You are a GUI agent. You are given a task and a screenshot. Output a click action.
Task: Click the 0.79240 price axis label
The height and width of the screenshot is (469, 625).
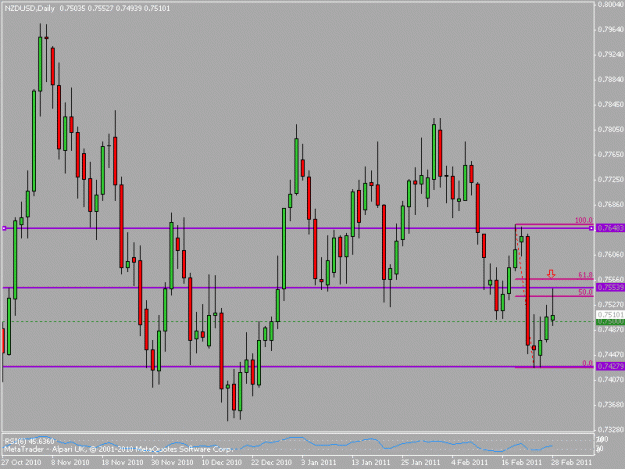610,54
